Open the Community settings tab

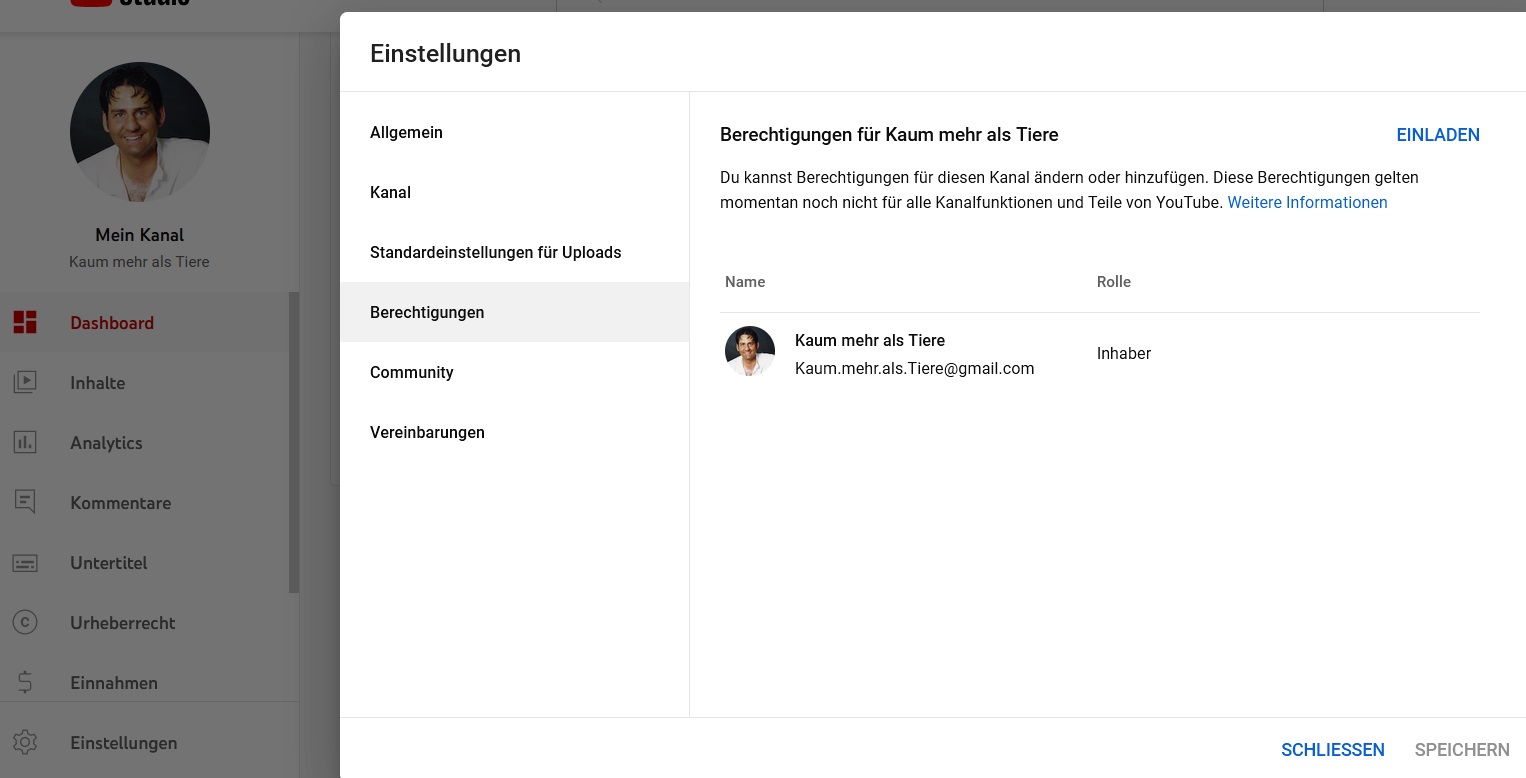pyautogui.click(x=411, y=372)
